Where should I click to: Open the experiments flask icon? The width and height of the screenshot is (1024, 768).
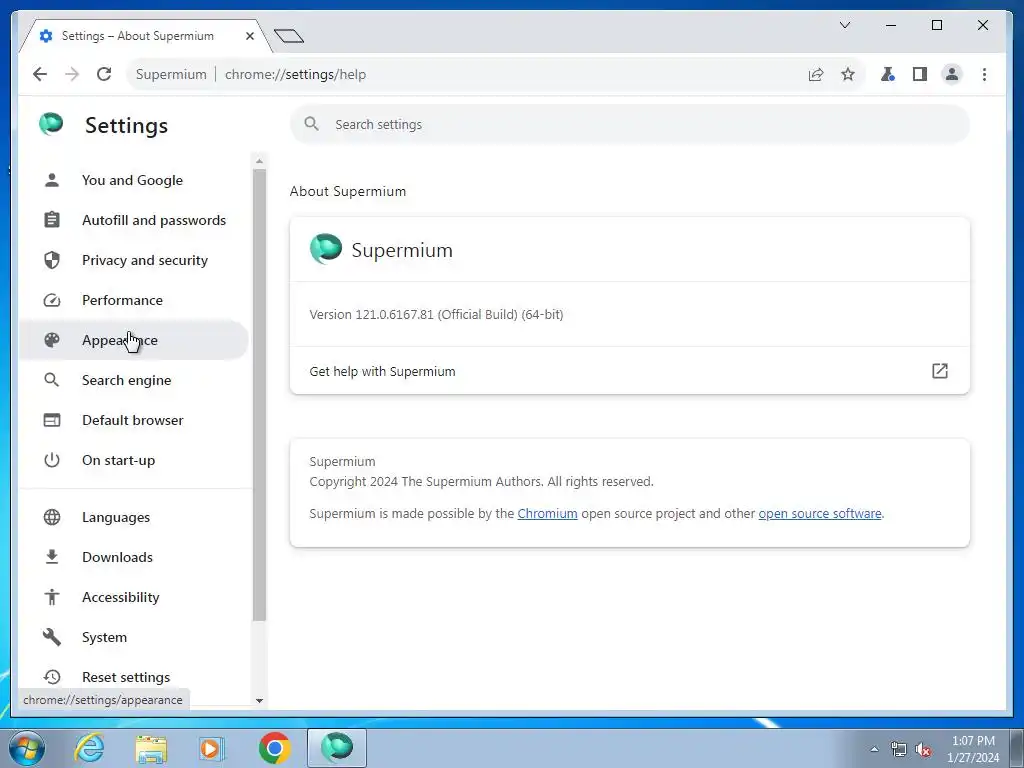tap(888, 74)
